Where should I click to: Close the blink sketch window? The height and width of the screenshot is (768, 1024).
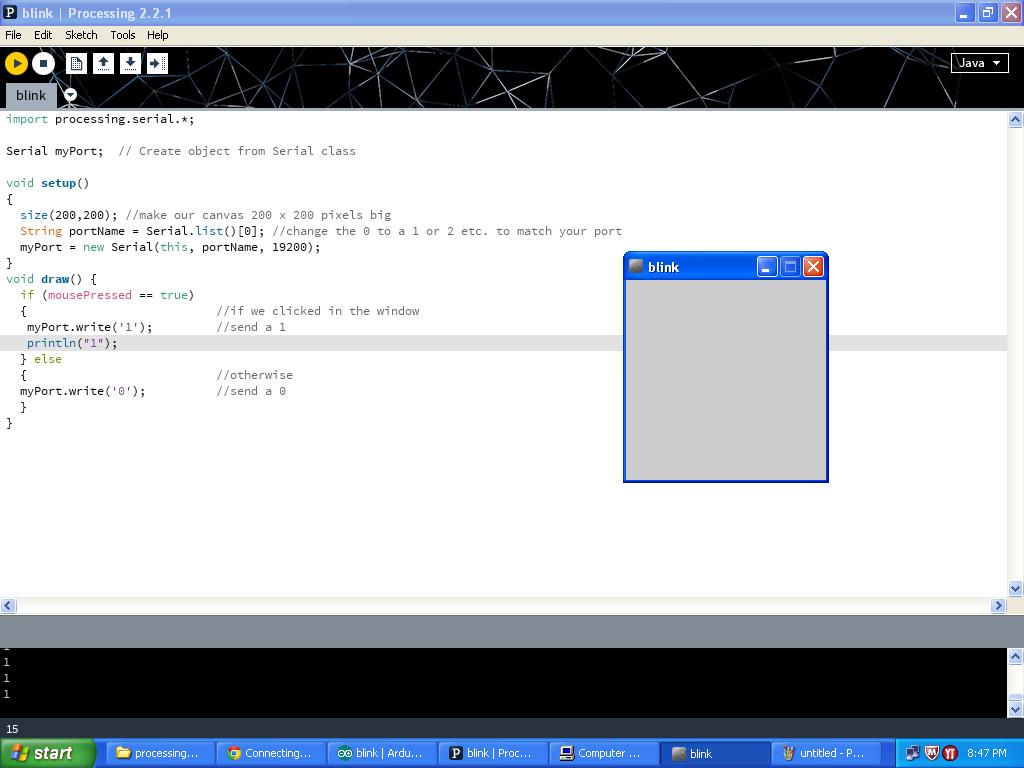pyautogui.click(x=813, y=266)
